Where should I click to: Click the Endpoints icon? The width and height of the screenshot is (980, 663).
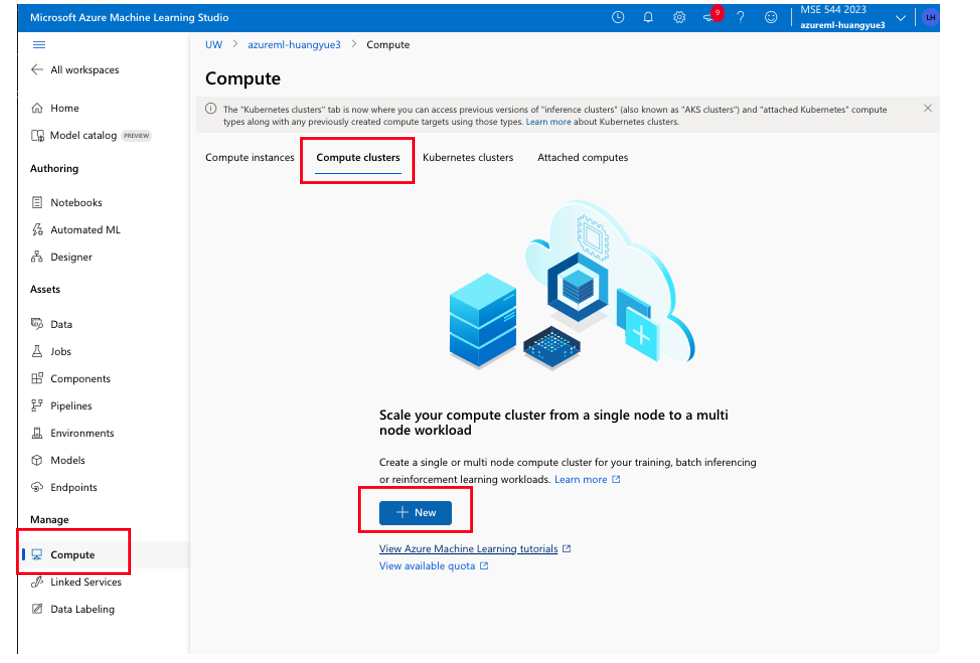[x=38, y=487]
